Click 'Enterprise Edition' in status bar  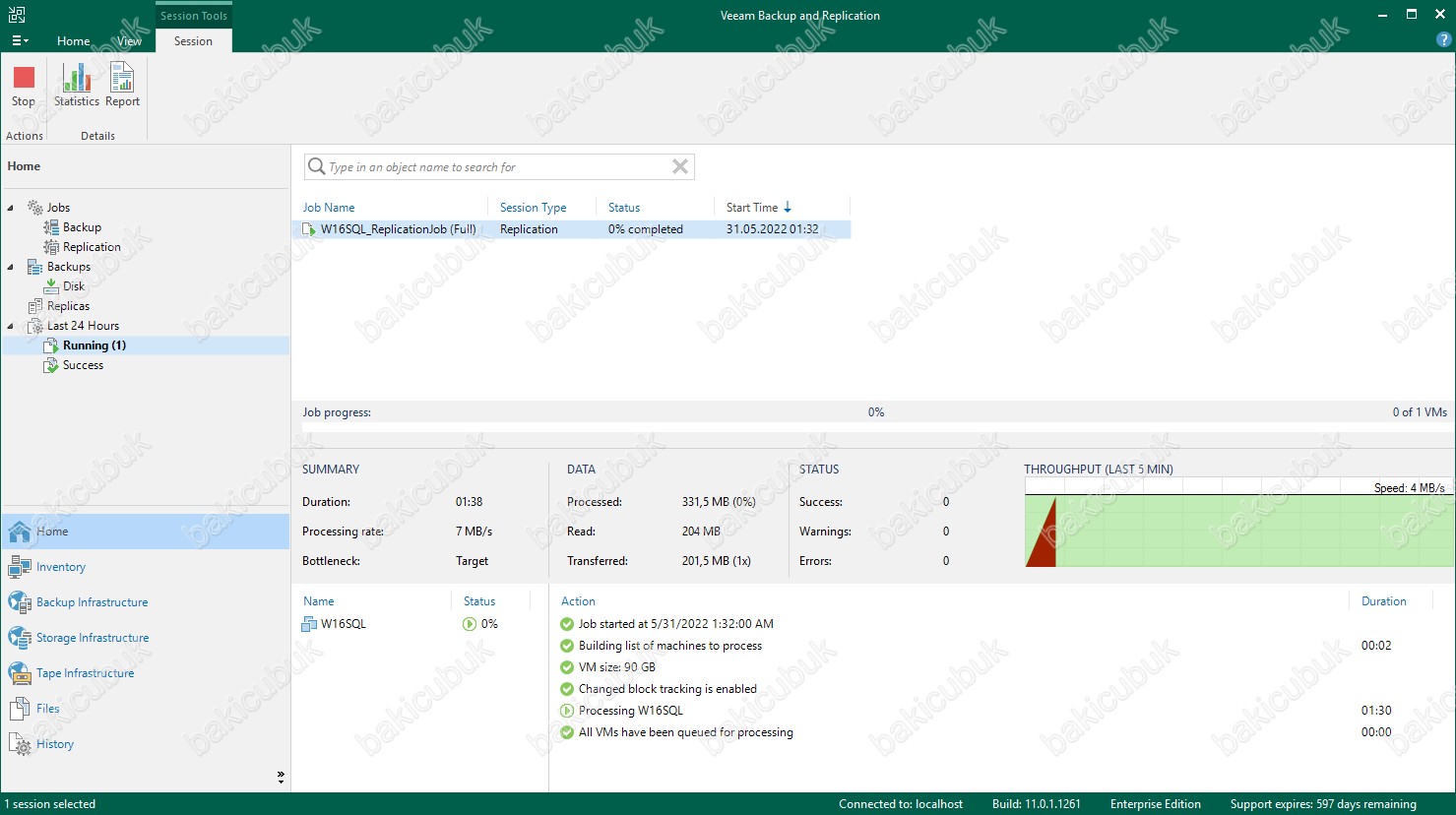tap(1155, 804)
